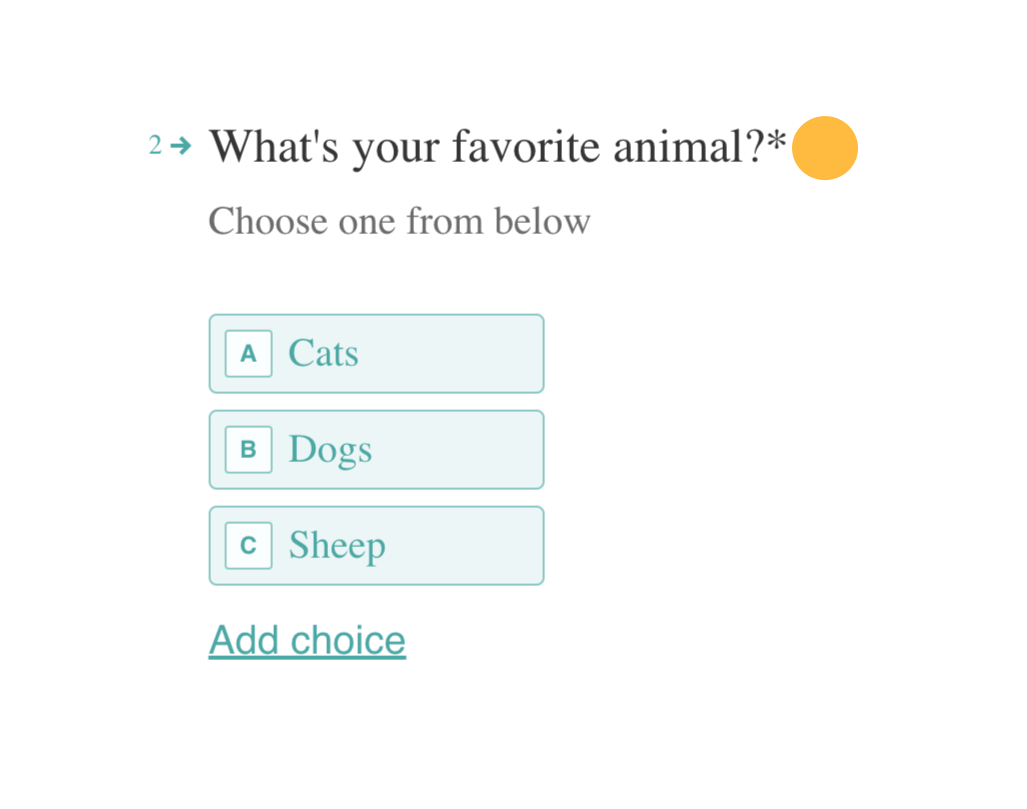Image resolution: width=1027 pixels, height=809 pixels.
Task: Click empty area inside Dogs option box
Action: coord(458,449)
